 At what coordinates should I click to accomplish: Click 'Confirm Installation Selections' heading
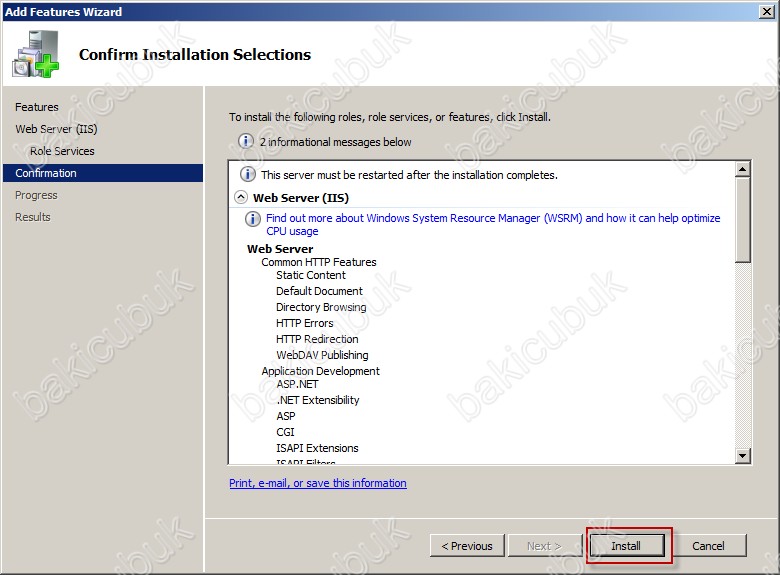click(195, 54)
